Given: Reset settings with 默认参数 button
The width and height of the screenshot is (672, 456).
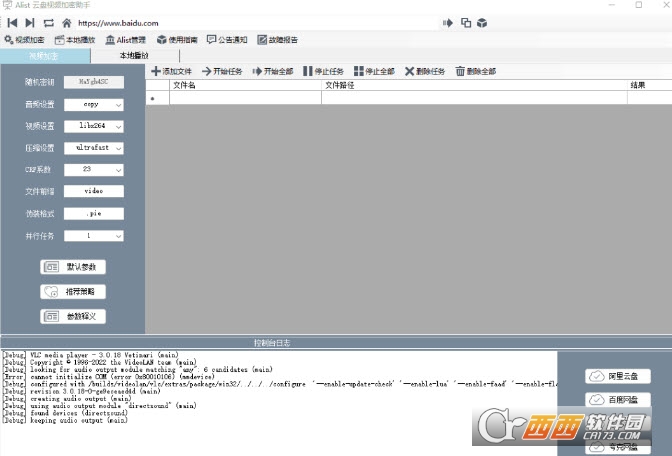Looking at the screenshot, I should pos(73,267).
